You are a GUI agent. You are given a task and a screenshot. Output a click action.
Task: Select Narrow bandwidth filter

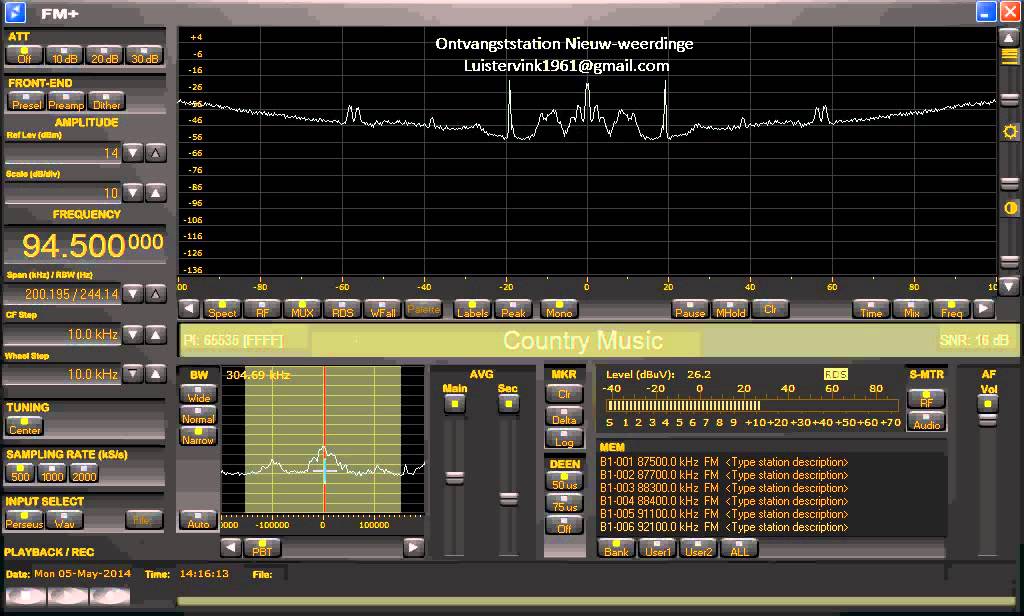[x=199, y=436]
